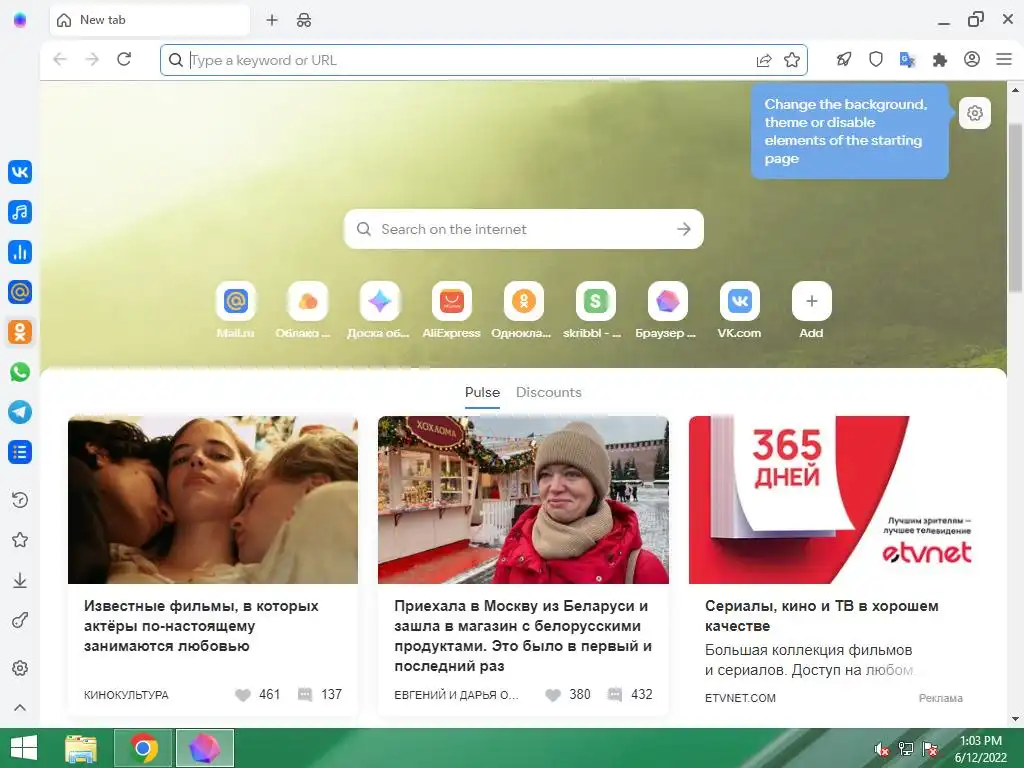This screenshot has width=1024, height=768.
Task: Open the skribbl quick tile
Action: point(595,310)
